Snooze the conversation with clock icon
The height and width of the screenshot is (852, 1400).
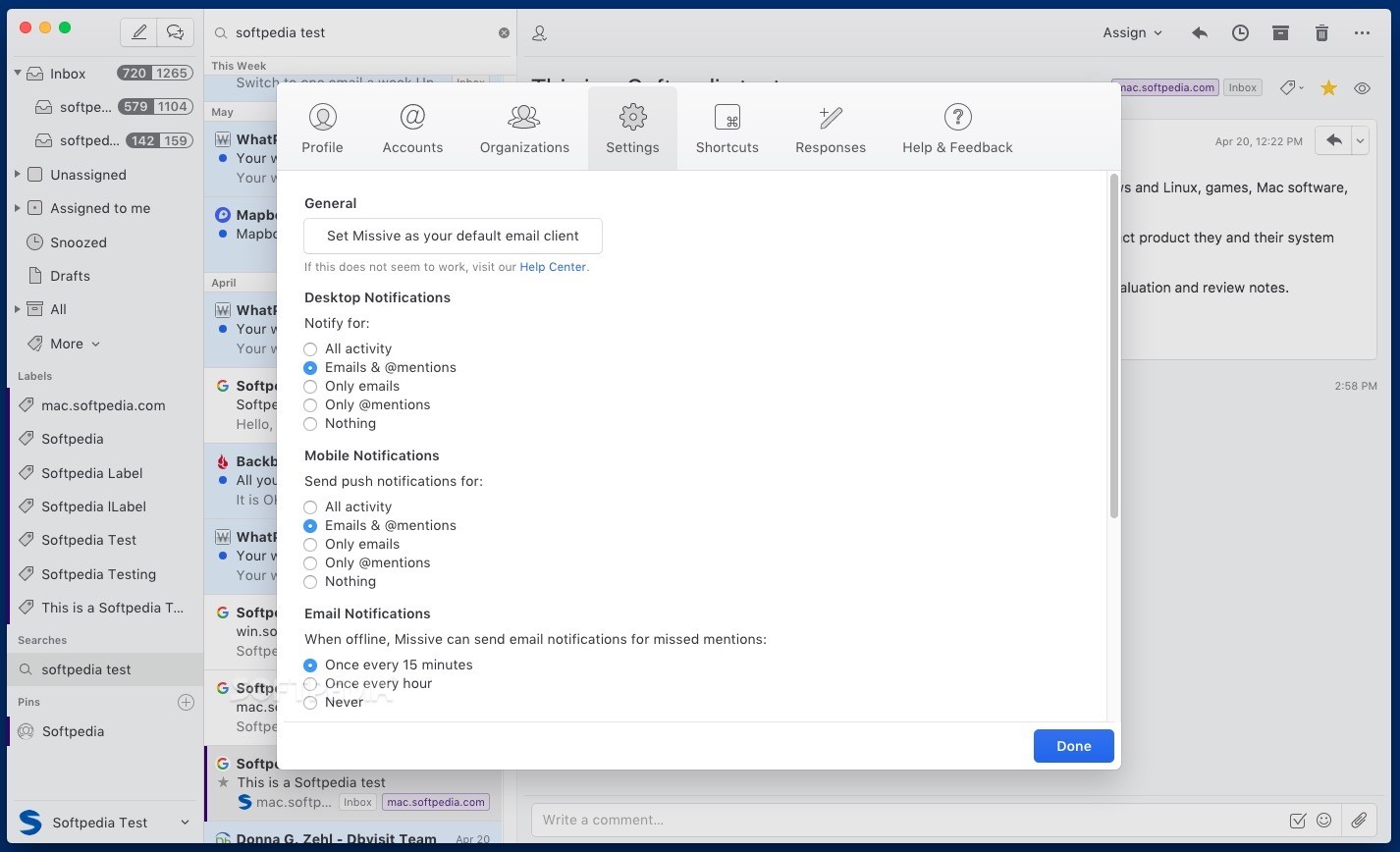click(1240, 32)
